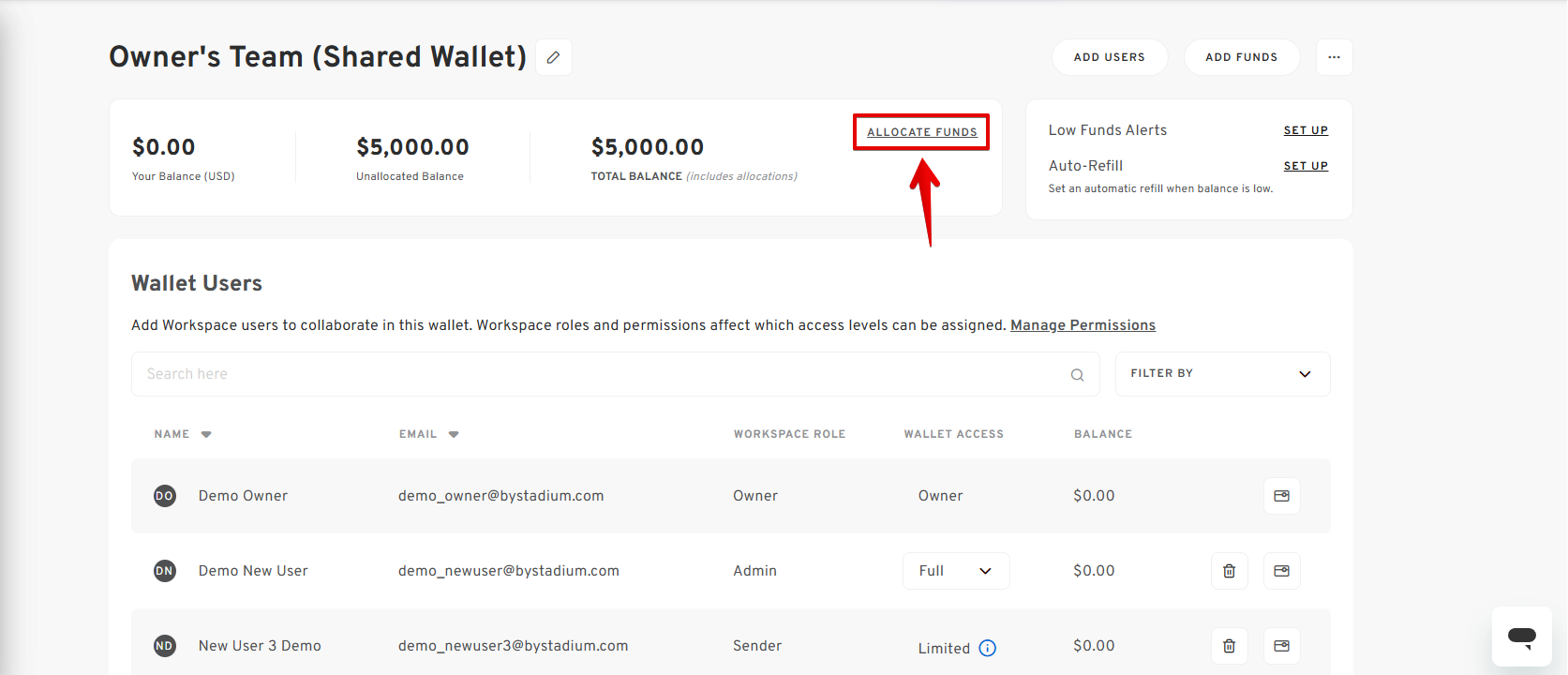Viewport: 1568px width, 675px height.
Task: Set up Low Funds Alerts
Action: [1305, 130]
